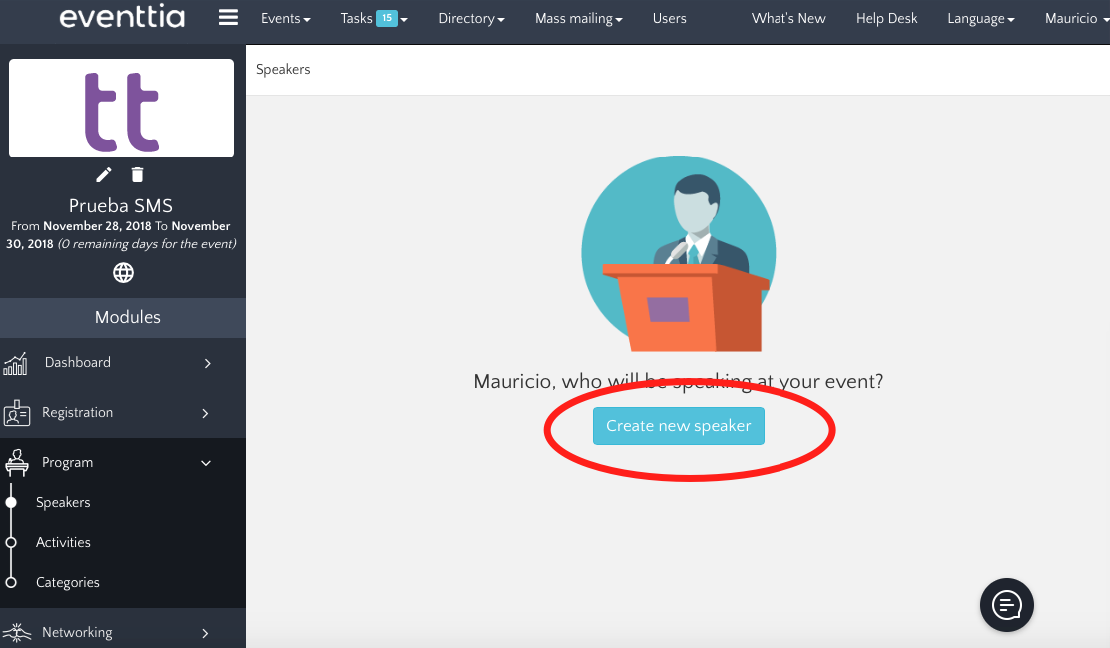This screenshot has height=648, width=1110.
Task: Open the chat support bubble
Action: tap(1006, 605)
